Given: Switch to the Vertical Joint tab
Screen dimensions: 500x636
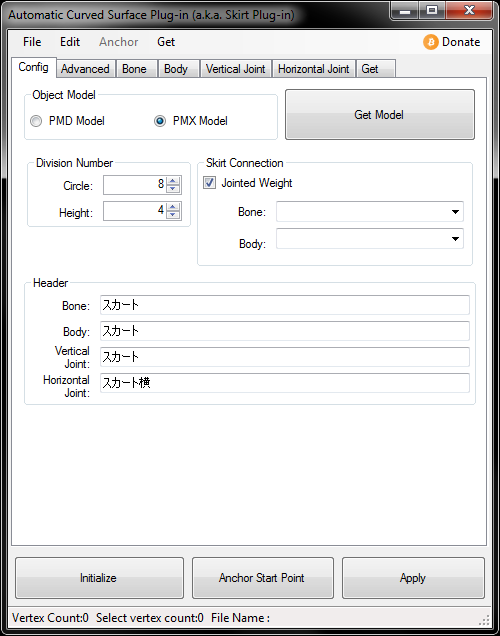Looking at the screenshot, I should point(236,69).
